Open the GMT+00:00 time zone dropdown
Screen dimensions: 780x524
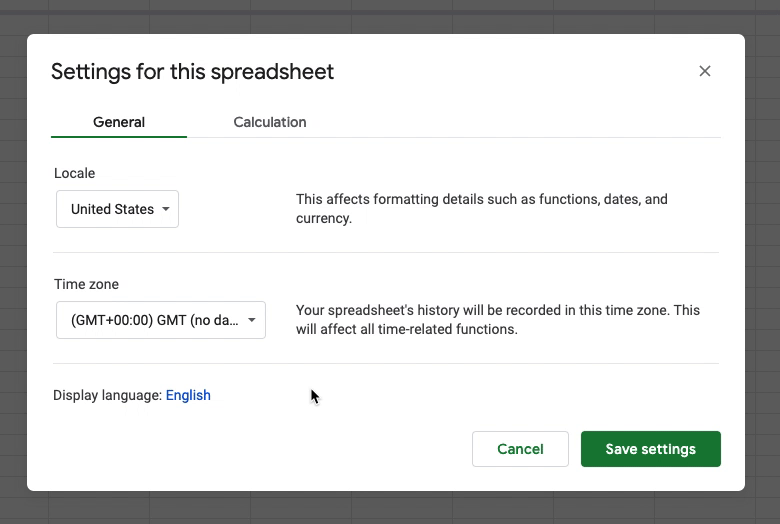point(161,320)
